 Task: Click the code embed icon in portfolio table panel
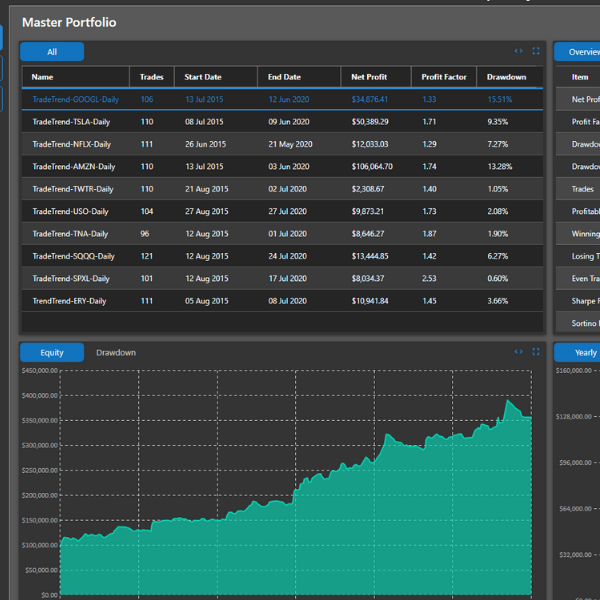[x=518, y=51]
